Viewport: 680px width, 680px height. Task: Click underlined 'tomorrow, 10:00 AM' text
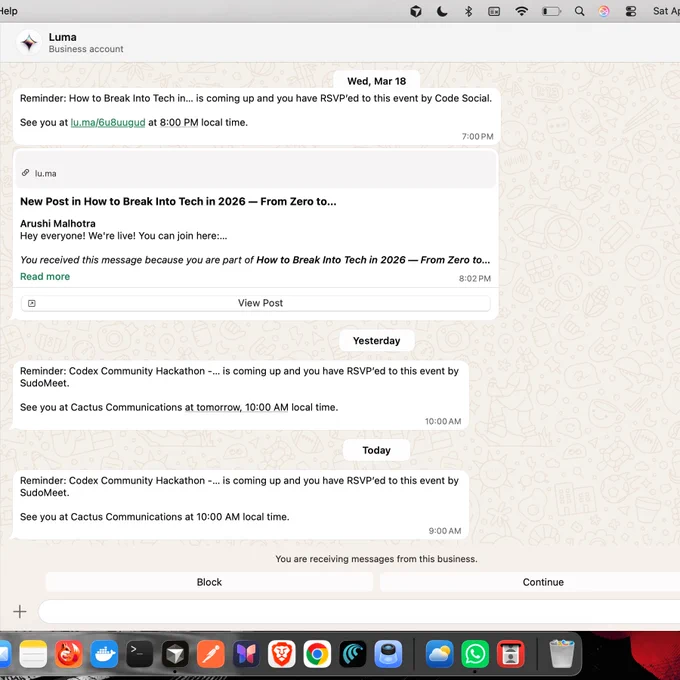pyautogui.click(x=237, y=407)
